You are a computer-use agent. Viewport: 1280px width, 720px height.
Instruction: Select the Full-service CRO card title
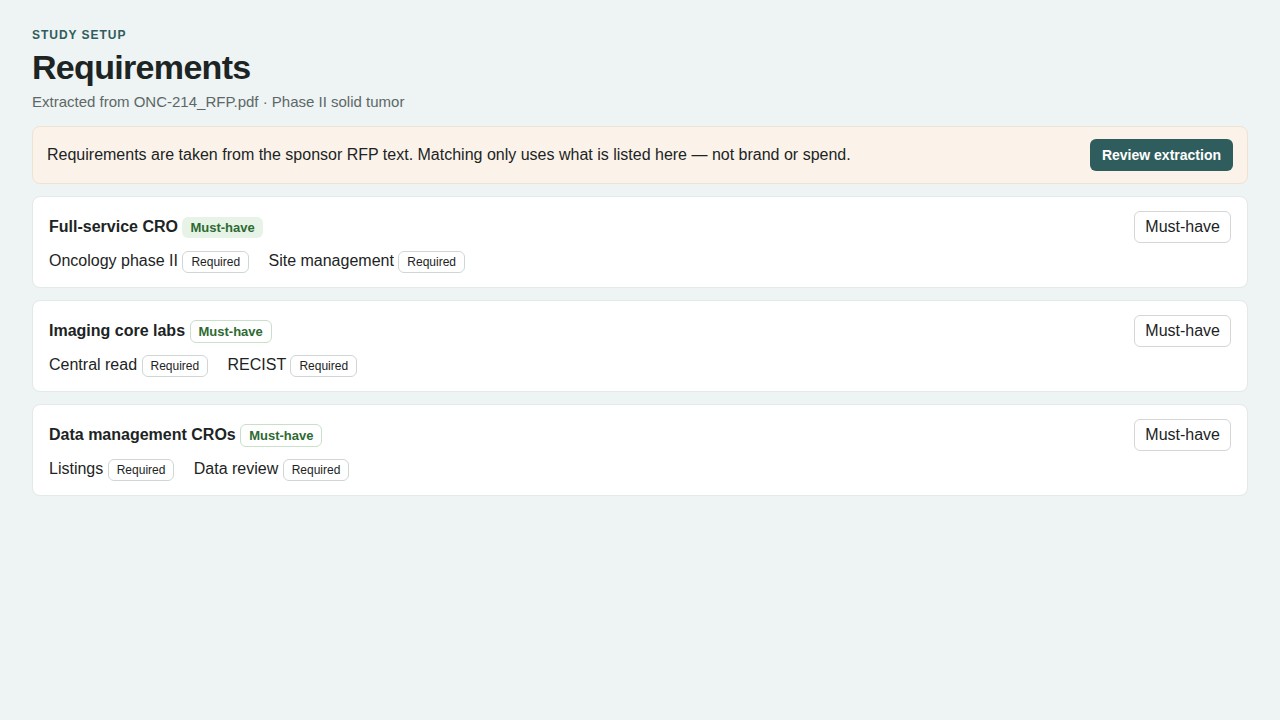click(x=113, y=227)
